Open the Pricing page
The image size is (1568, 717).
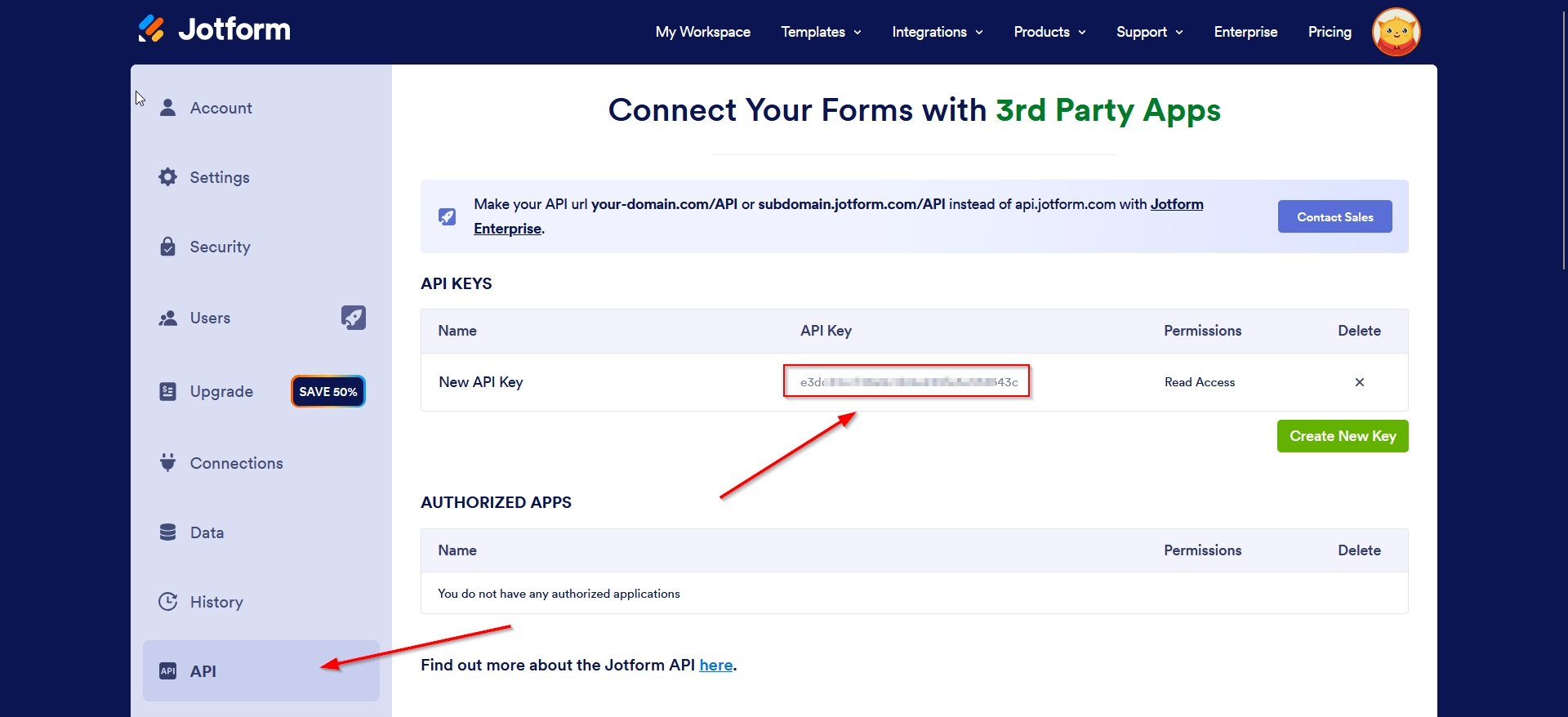tap(1330, 32)
